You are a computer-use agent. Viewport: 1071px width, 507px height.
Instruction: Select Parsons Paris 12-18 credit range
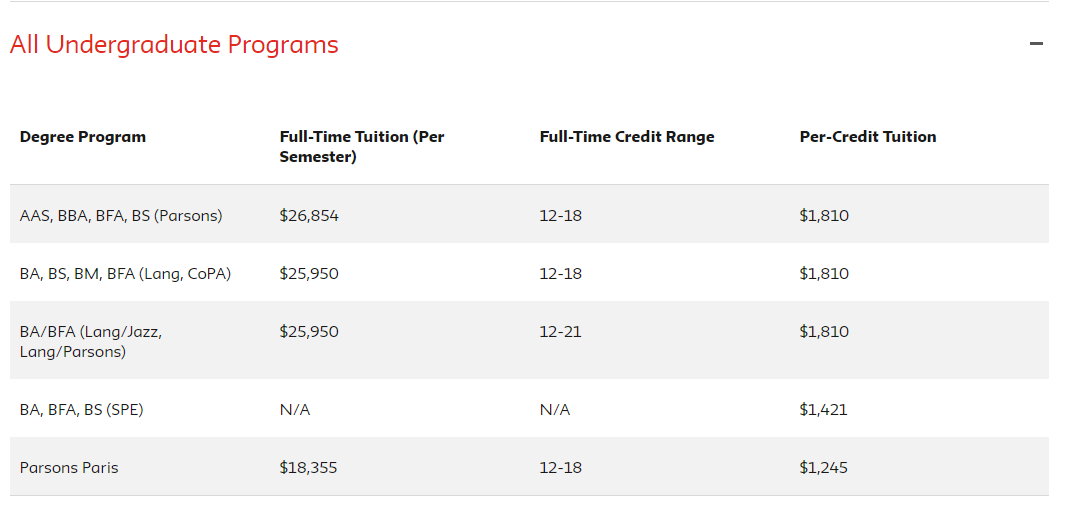click(x=561, y=468)
